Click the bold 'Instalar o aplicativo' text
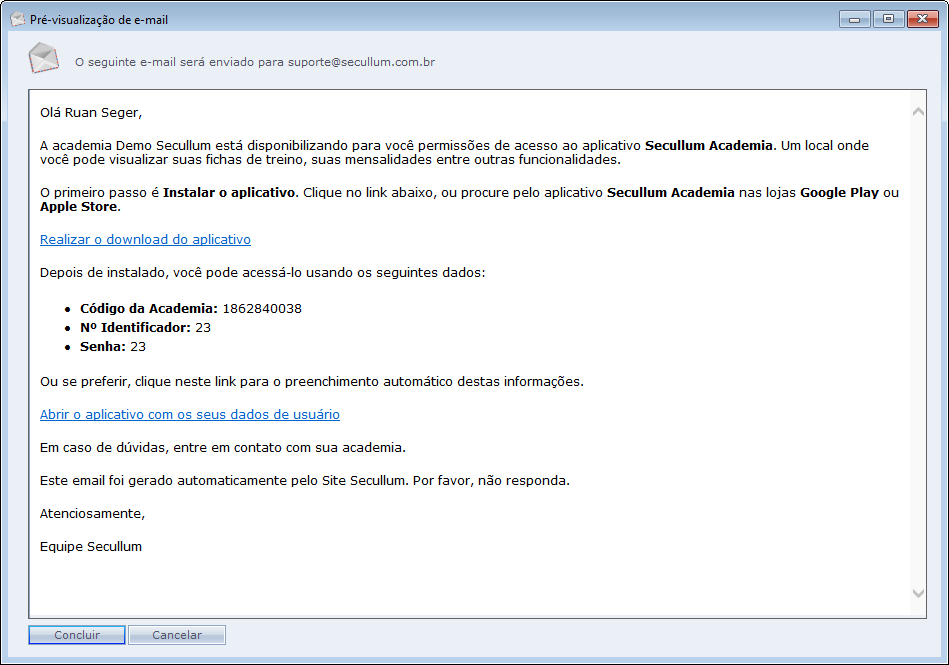 coord(230,192)
